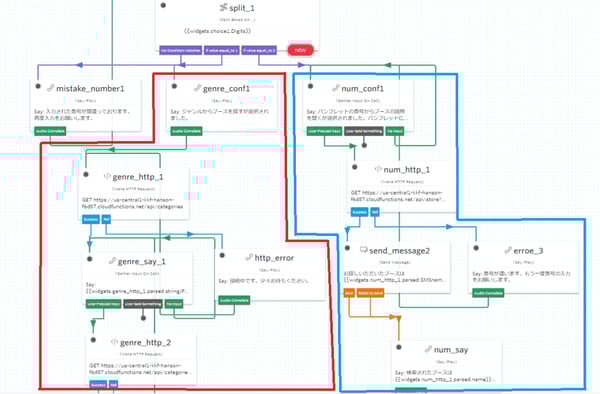This screenshot has height=394, width=600.
Task: Select the mistake_number1 Say/Play icon
Action: pyautogui.click(x=51, y=88)
